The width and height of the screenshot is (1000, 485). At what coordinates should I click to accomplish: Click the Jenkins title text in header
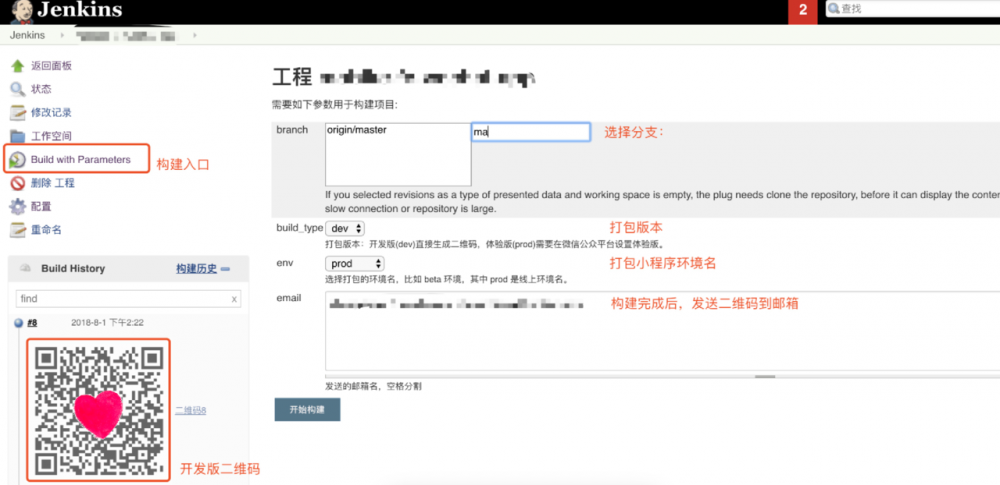point(80,10)
